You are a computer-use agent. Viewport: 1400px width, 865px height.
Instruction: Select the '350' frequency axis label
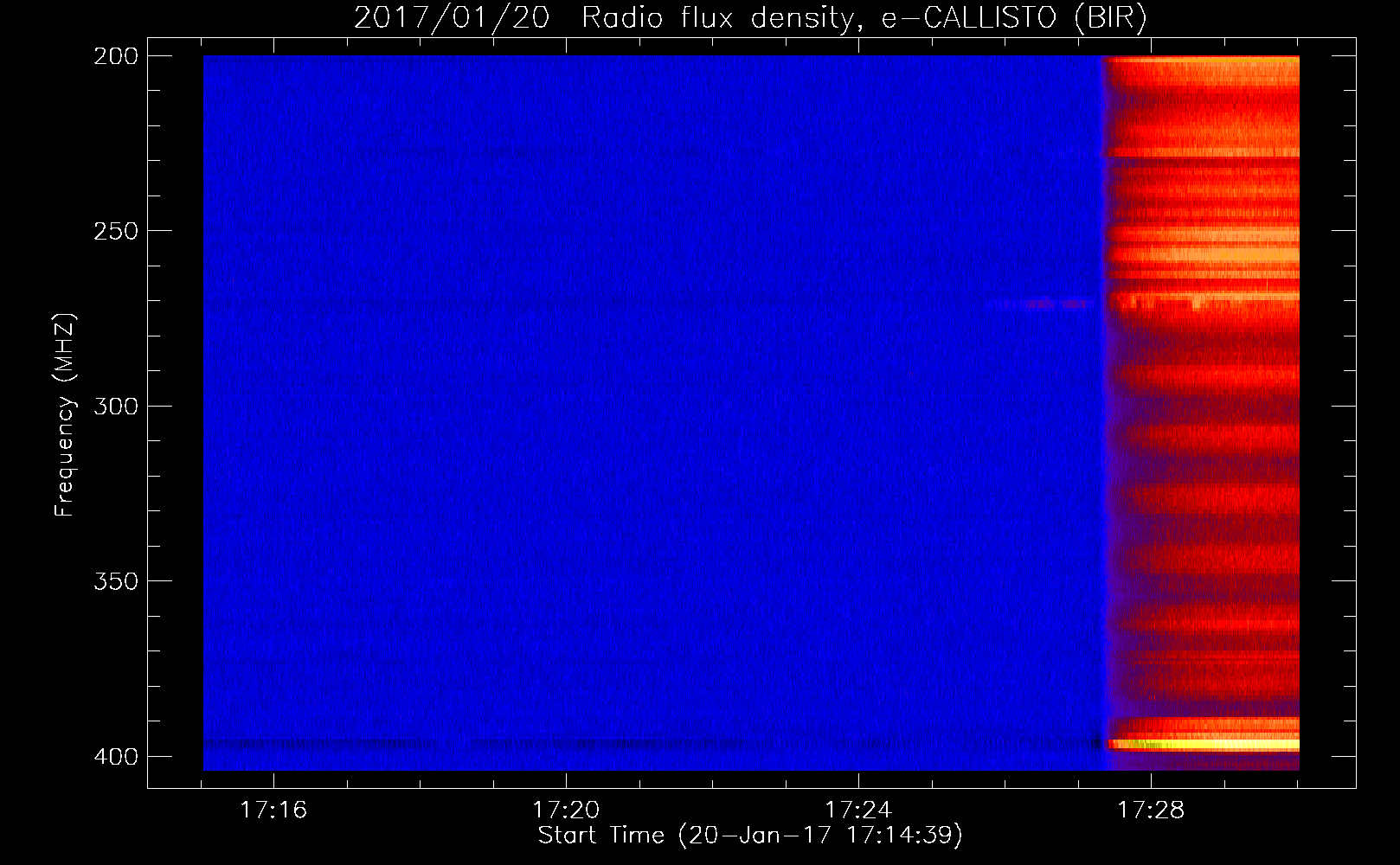pos(115,581)
